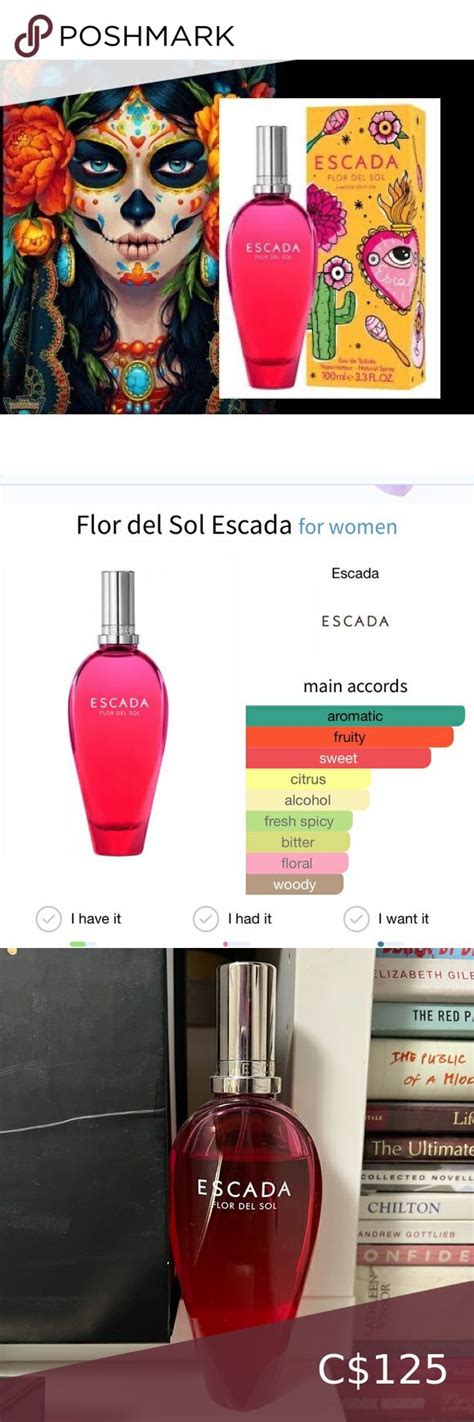
Task: Click the Flor del Sol bottle image
Action: click(x=118, y=712)
